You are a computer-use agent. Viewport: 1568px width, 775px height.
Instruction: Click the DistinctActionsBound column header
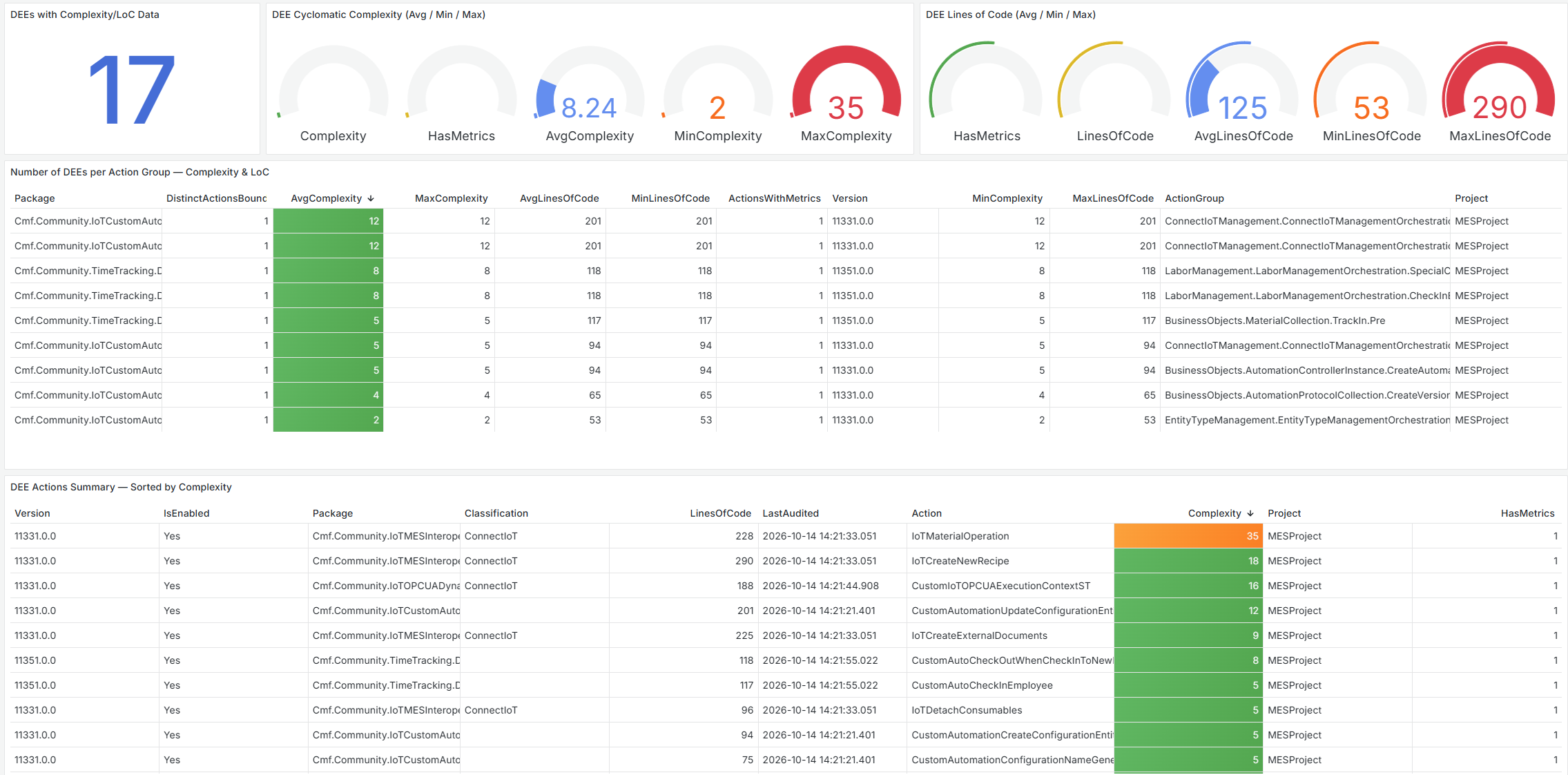coord(216,198)
